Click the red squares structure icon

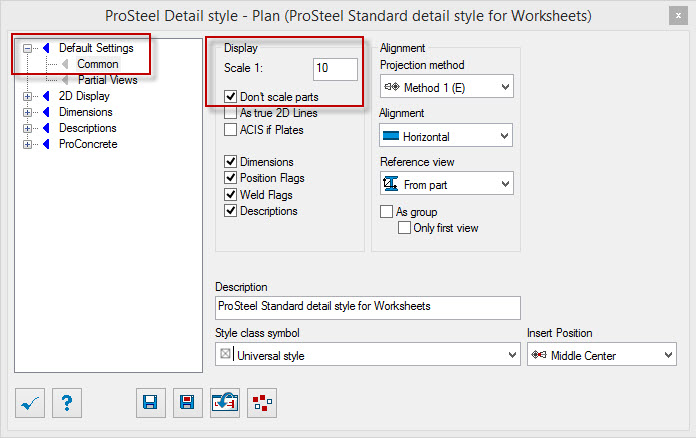click(262, 403)
